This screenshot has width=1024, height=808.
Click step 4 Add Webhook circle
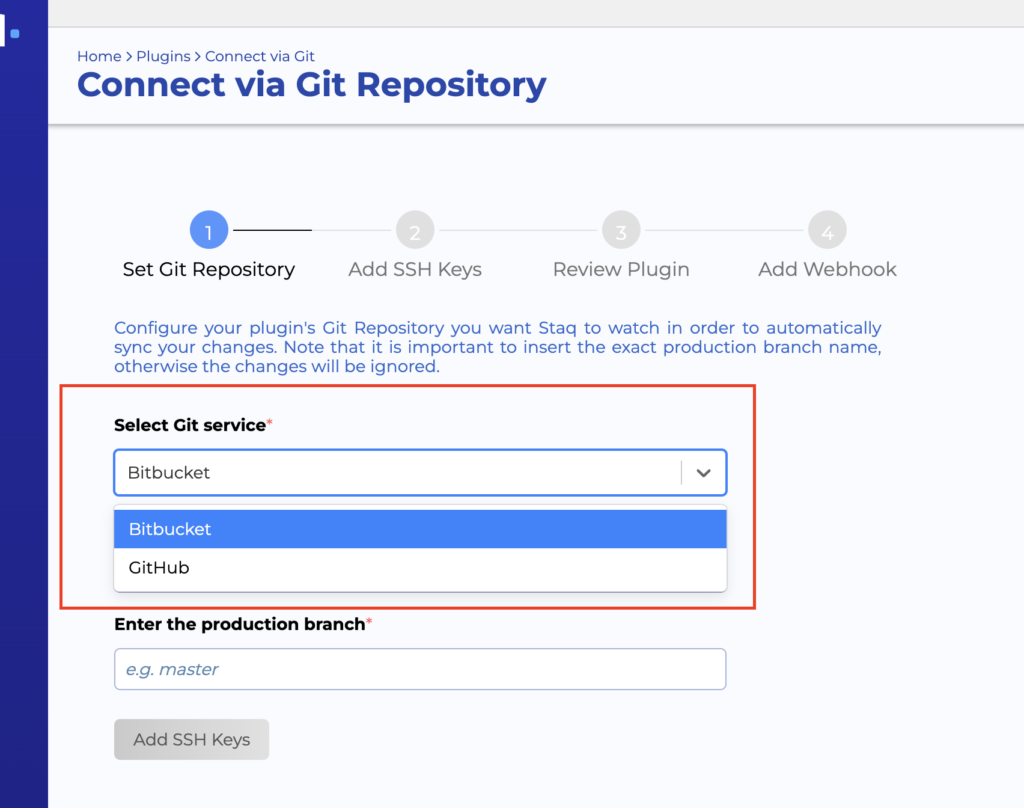click(827, 229)
